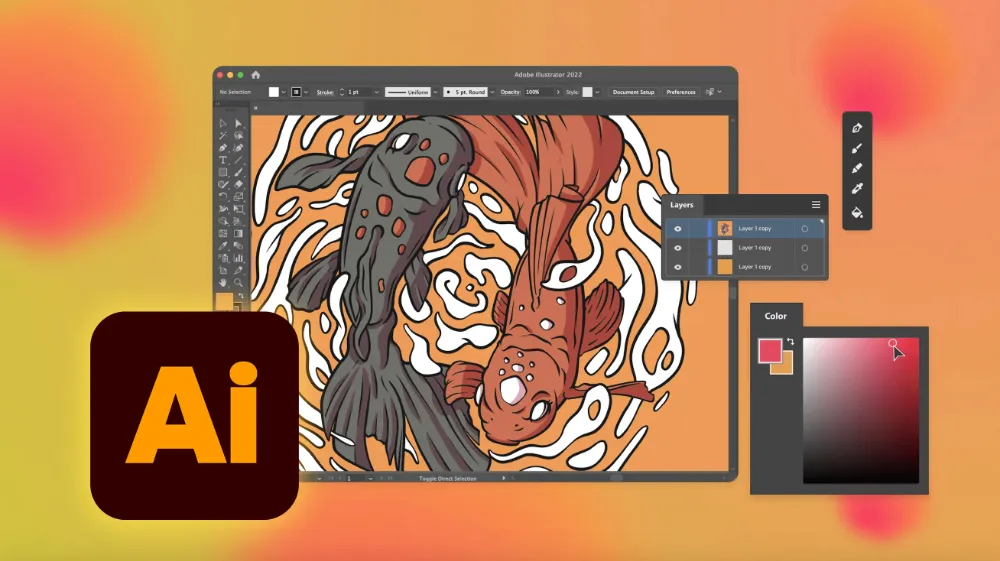Screen dimensions: 1000x561
Task: Click the Home icon in title bar
Action: (x=256, y=75)
